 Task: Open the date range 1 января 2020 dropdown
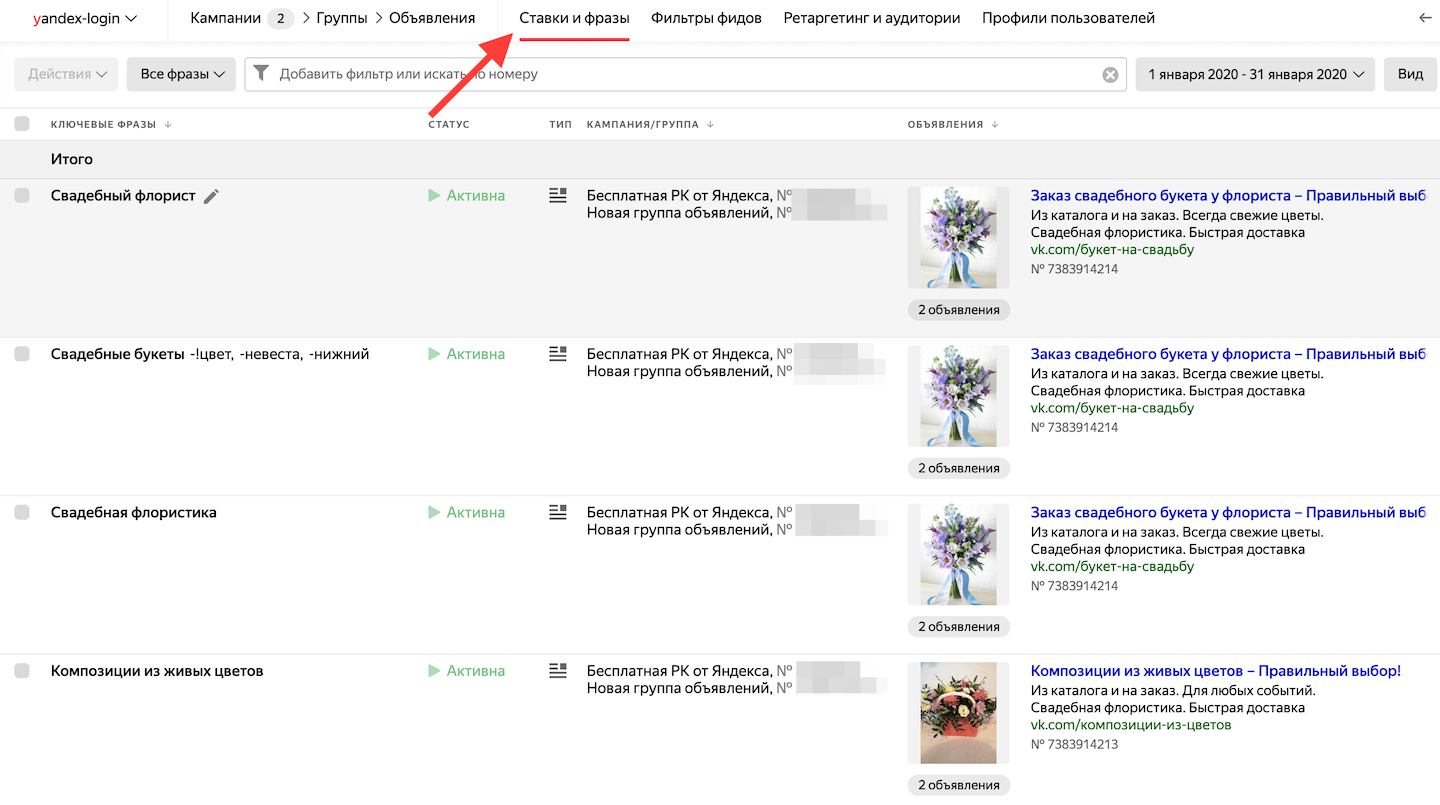(x=1255, y=75)
